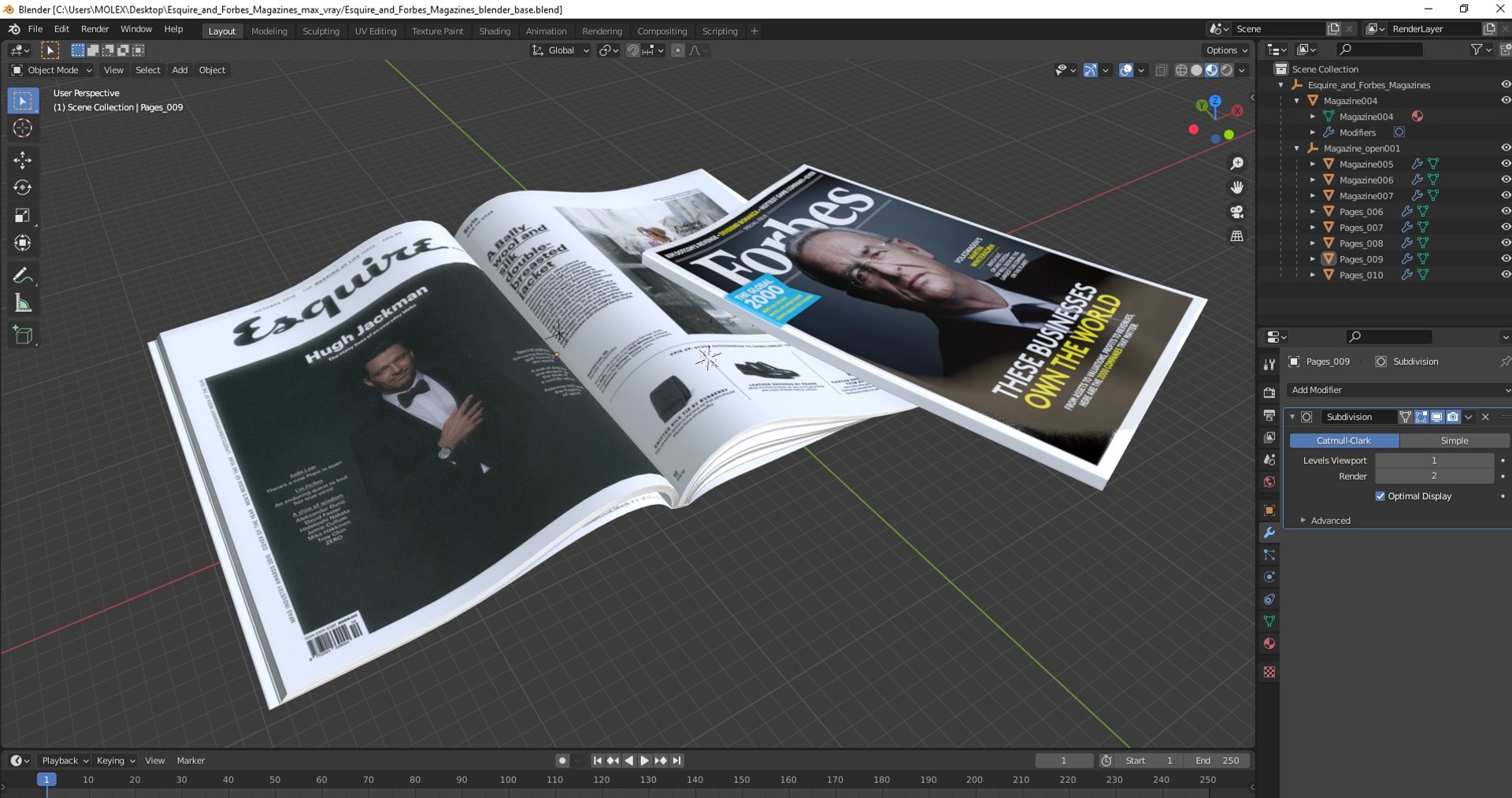The width and height of the screenshot is (1512, 798).
Task: Click the Zoom viewport magnifier icon
Action: pyautogui.click(x=1237, y=163)
